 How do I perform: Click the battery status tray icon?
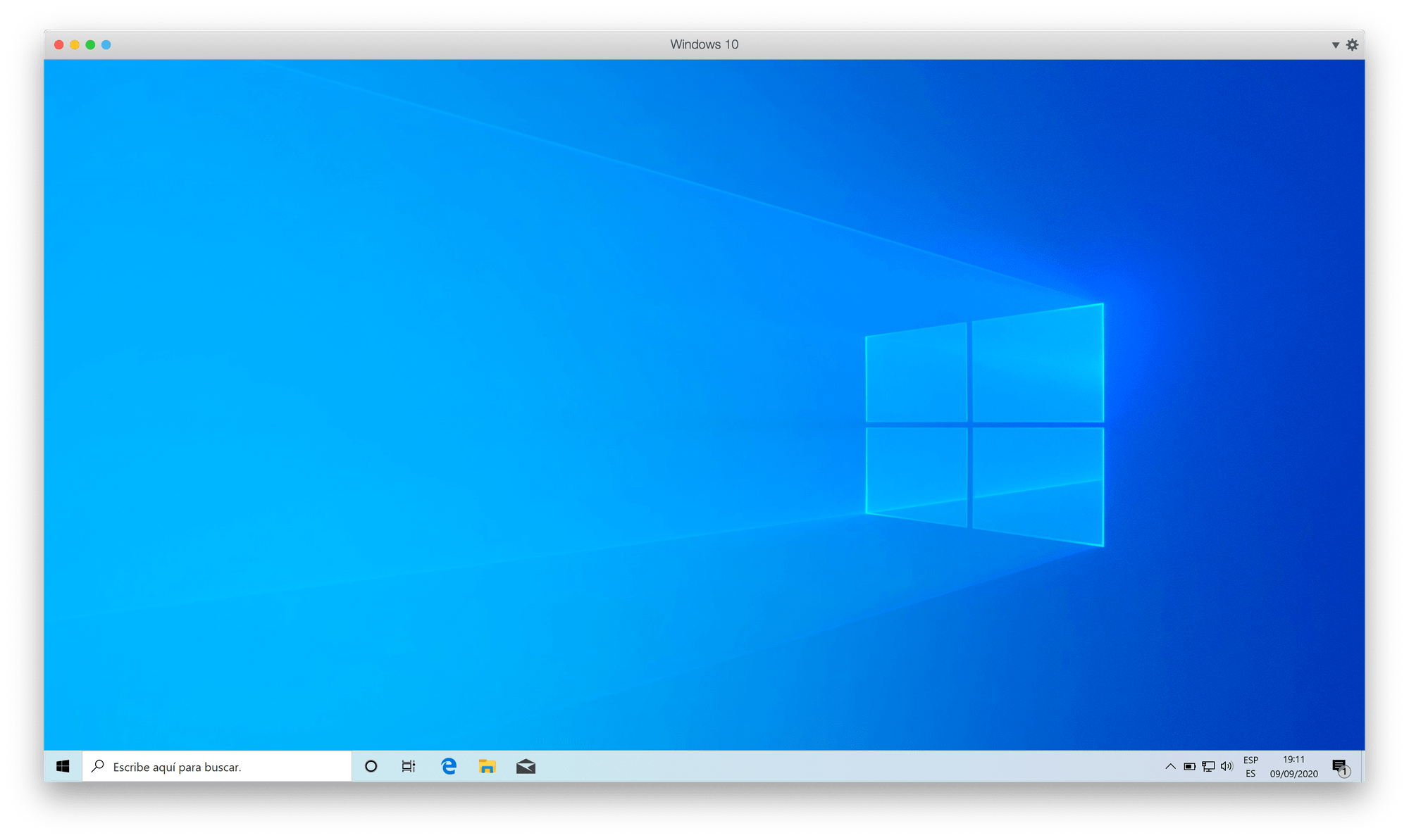point(1189,766)
